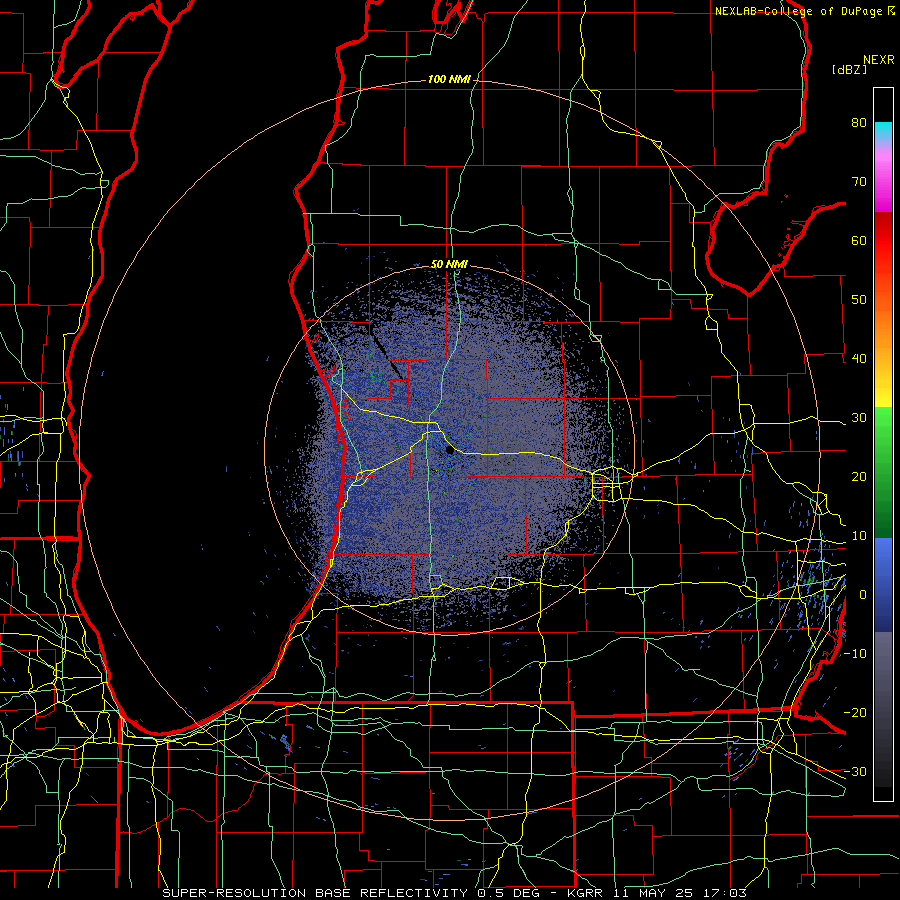Viewport: 900px width, 900px height.
Task: Click the 100 NMI range ring label
Action: click(x=448, y=79)
